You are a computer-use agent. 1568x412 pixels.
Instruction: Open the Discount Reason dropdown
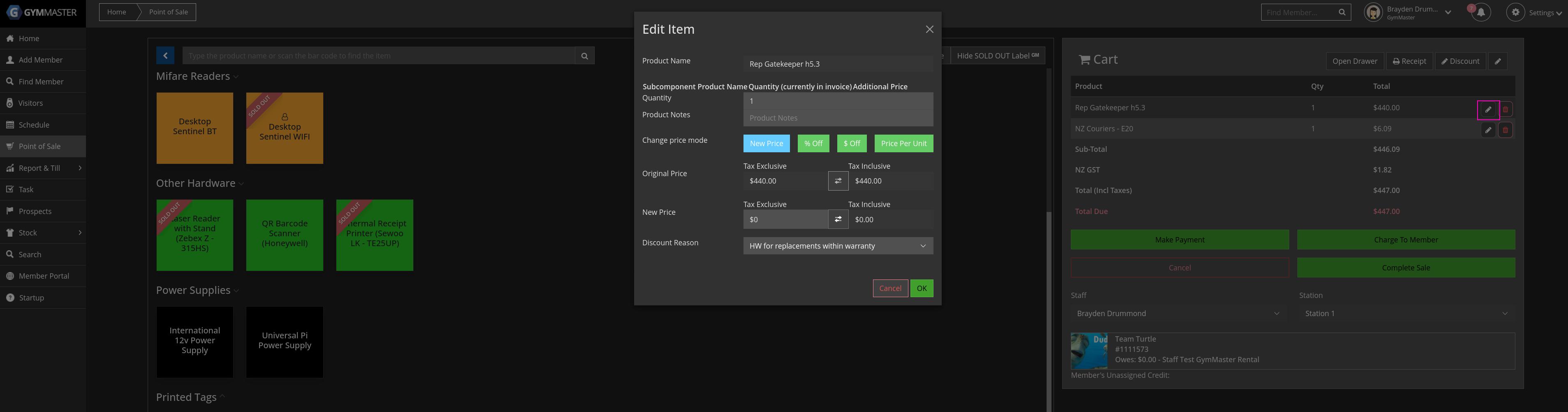838,246
